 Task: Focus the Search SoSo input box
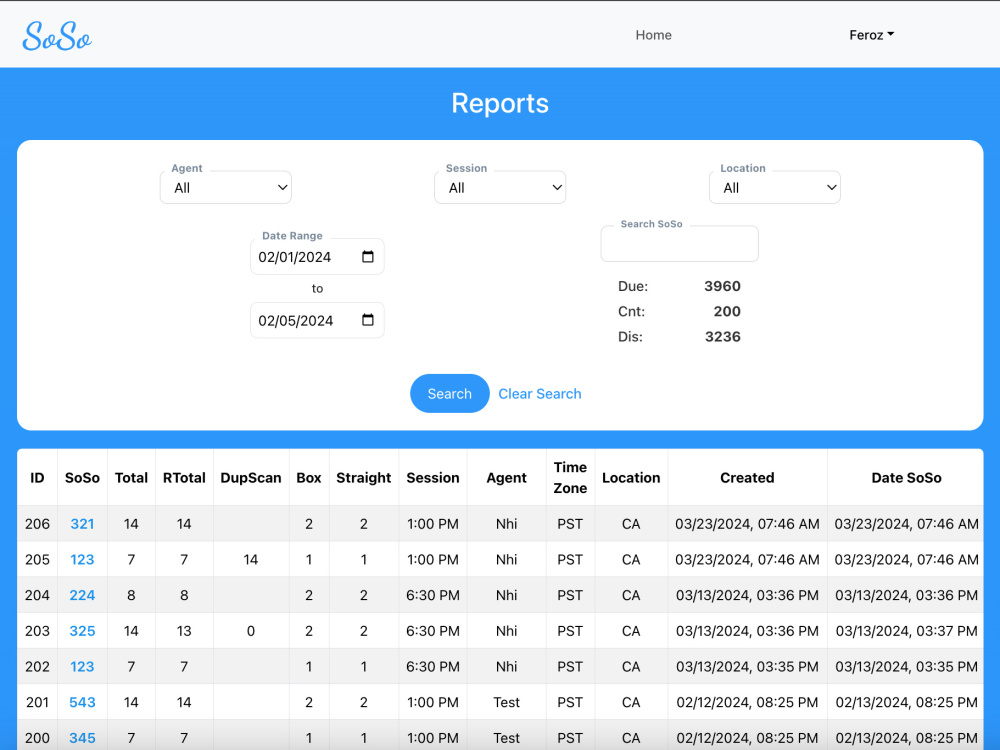click(x=680, y=244)
